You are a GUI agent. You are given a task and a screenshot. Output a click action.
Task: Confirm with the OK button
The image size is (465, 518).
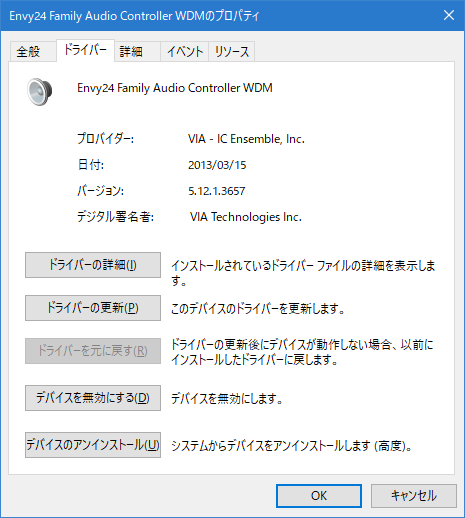click(319, 496)
